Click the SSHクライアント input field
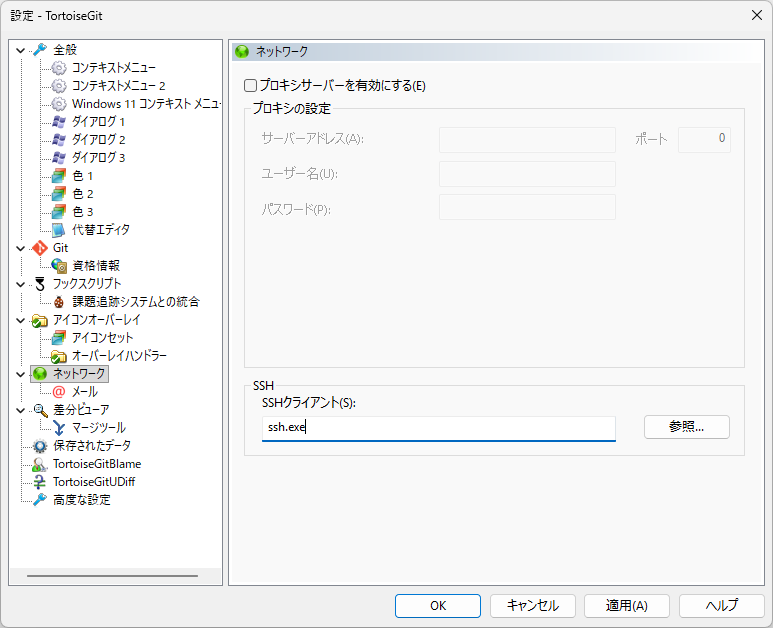The height and width of the screenshot is (628, 773). pyautogui.click(x=439, y=428)
